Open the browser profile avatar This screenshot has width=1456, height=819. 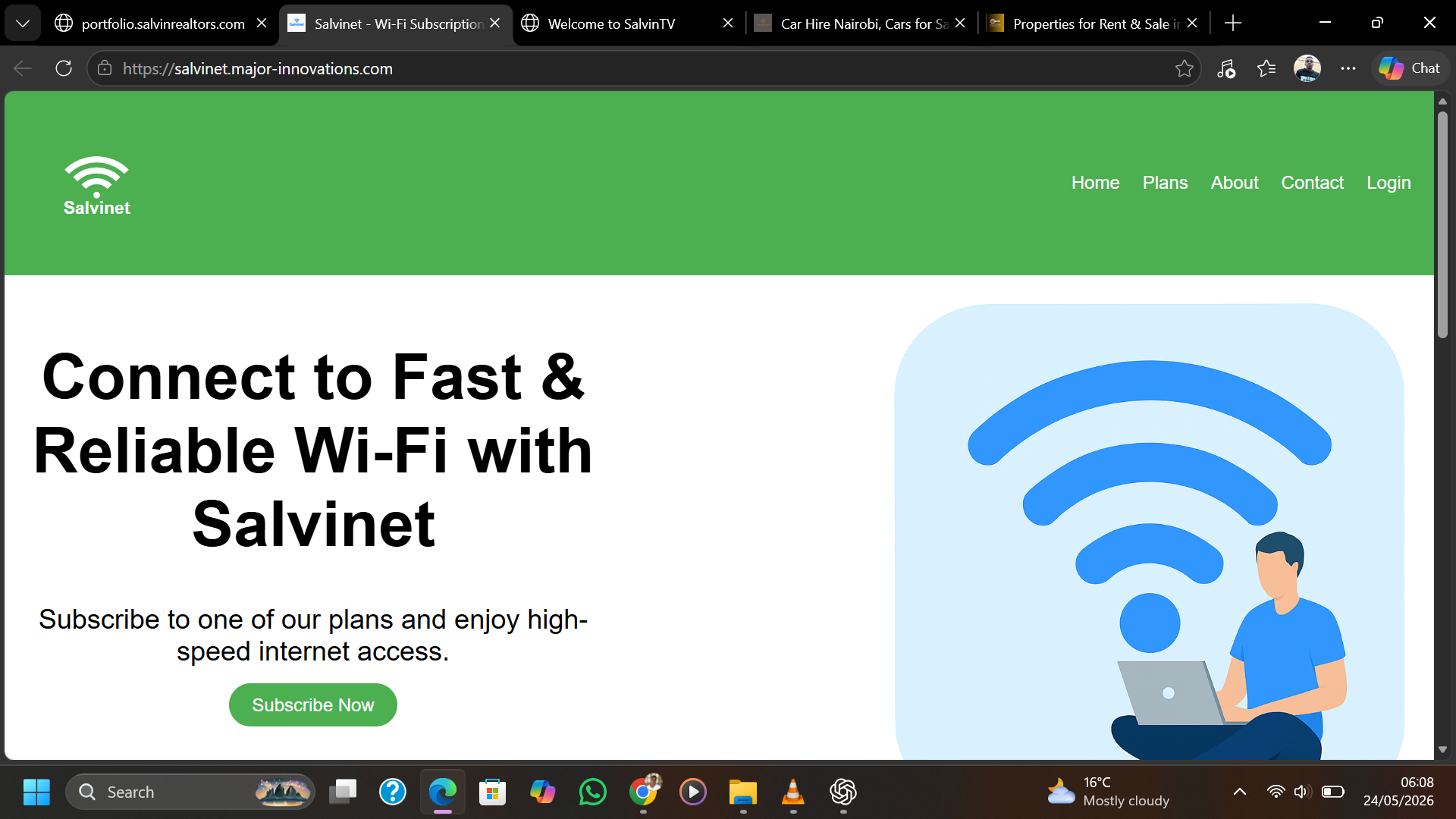click(x=1307, y=69)
